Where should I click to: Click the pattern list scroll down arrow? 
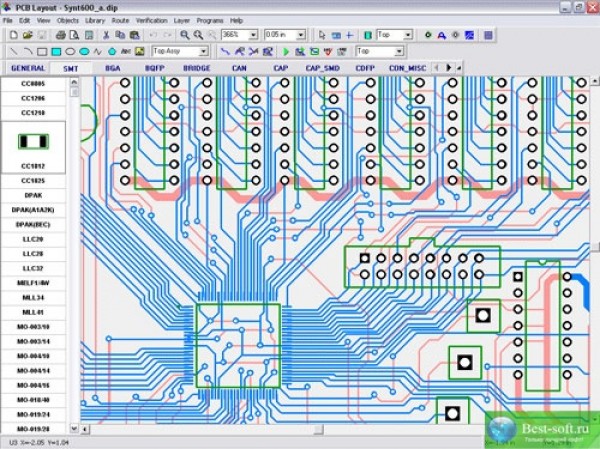coord(74,428)
